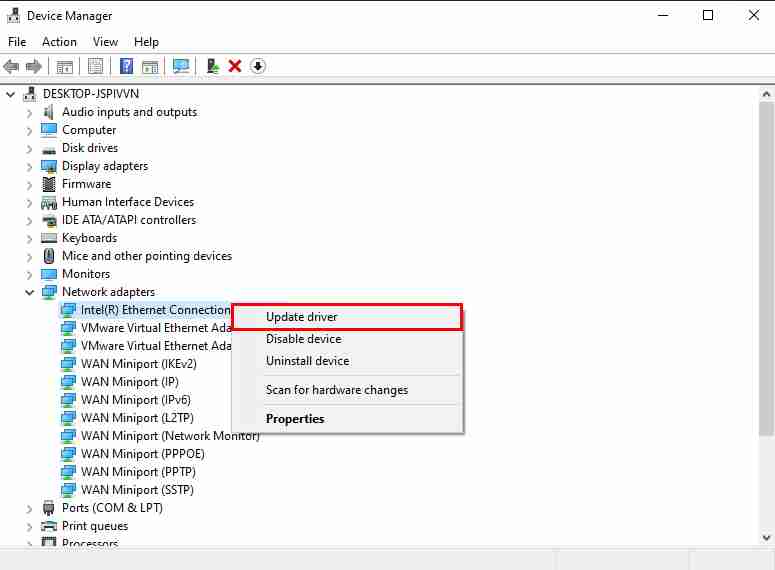Viewport: 775px width, 570px height.
Task: Select WAN Miniport (PPPOE)
Action: (142, 453)
